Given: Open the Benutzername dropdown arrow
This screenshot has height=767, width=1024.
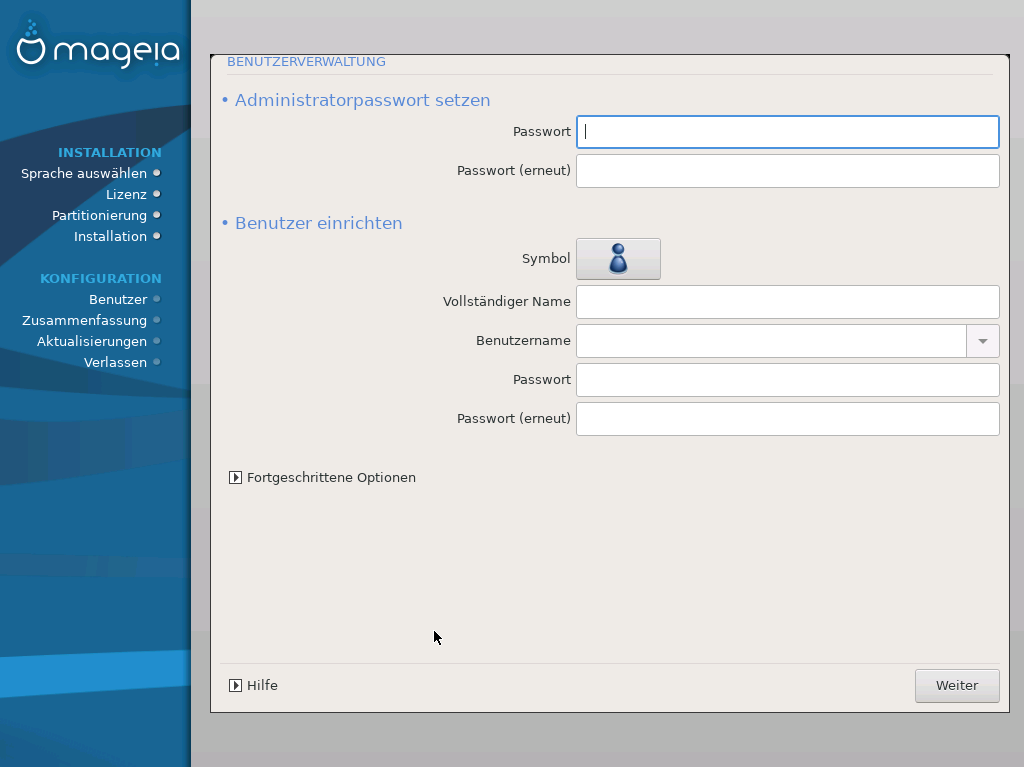Looking at the screenshot, I should pos(982,341).
